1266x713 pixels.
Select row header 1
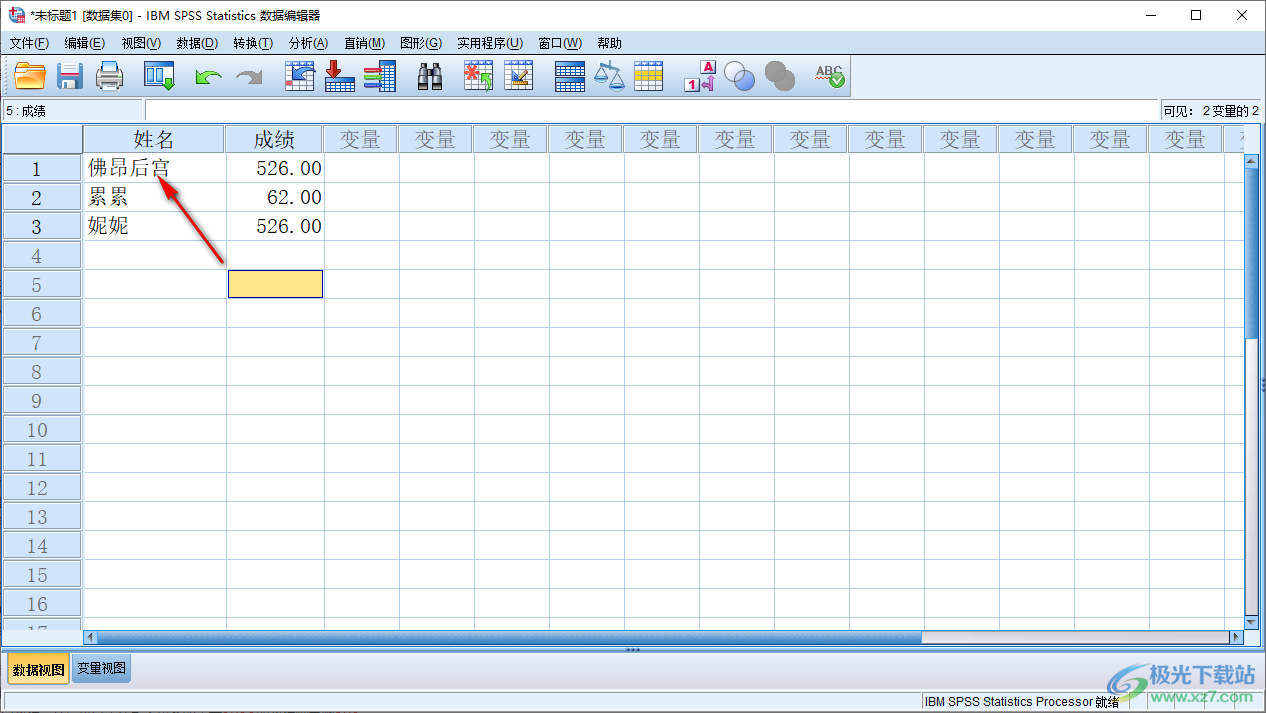point(42,169)
